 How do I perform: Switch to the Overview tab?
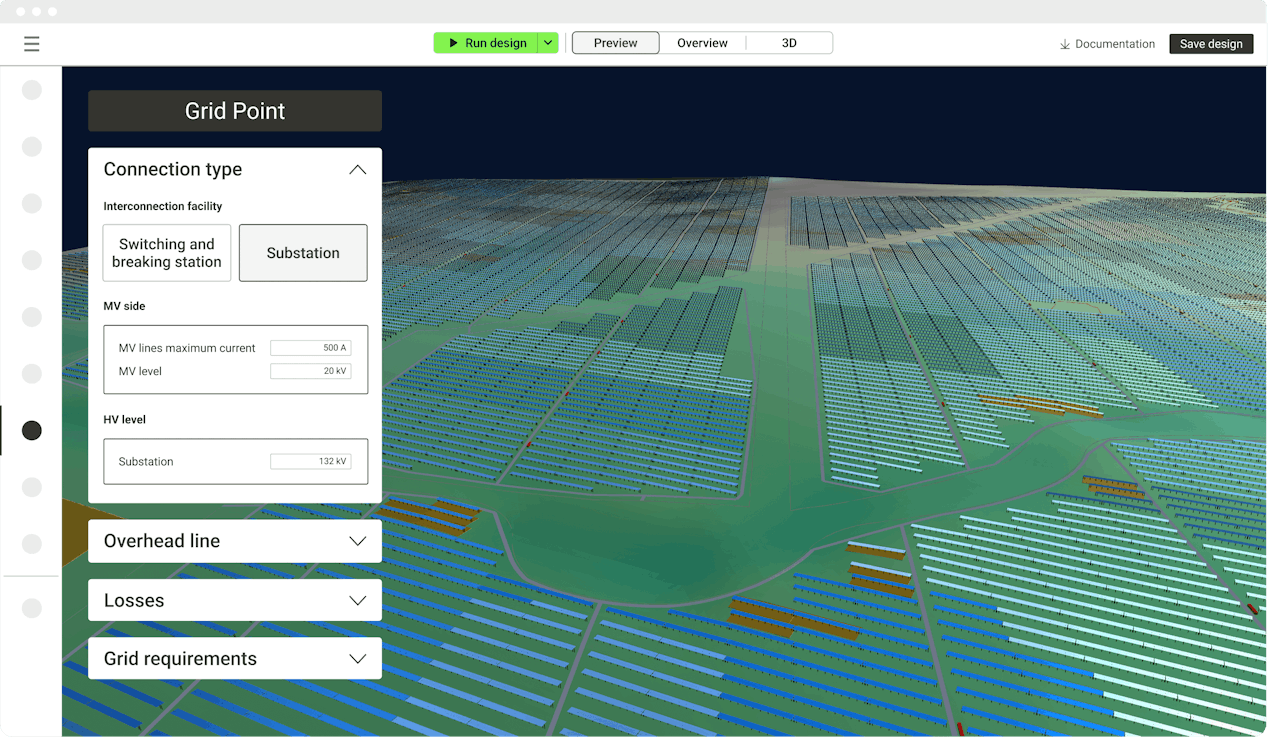(x=702, y=43)
